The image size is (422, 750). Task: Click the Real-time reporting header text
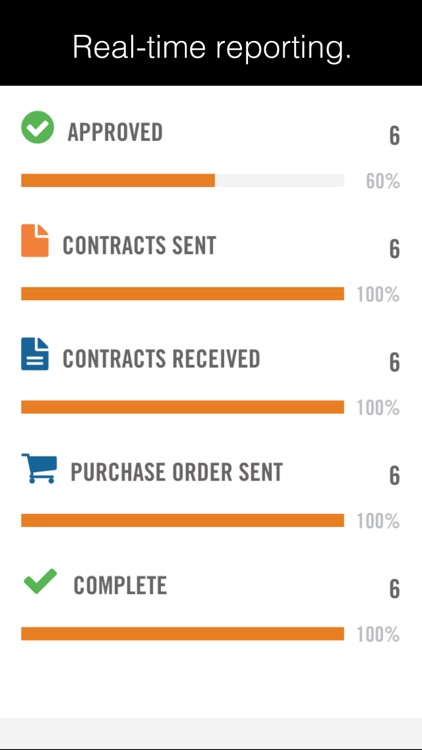click(x=212, y=47)
